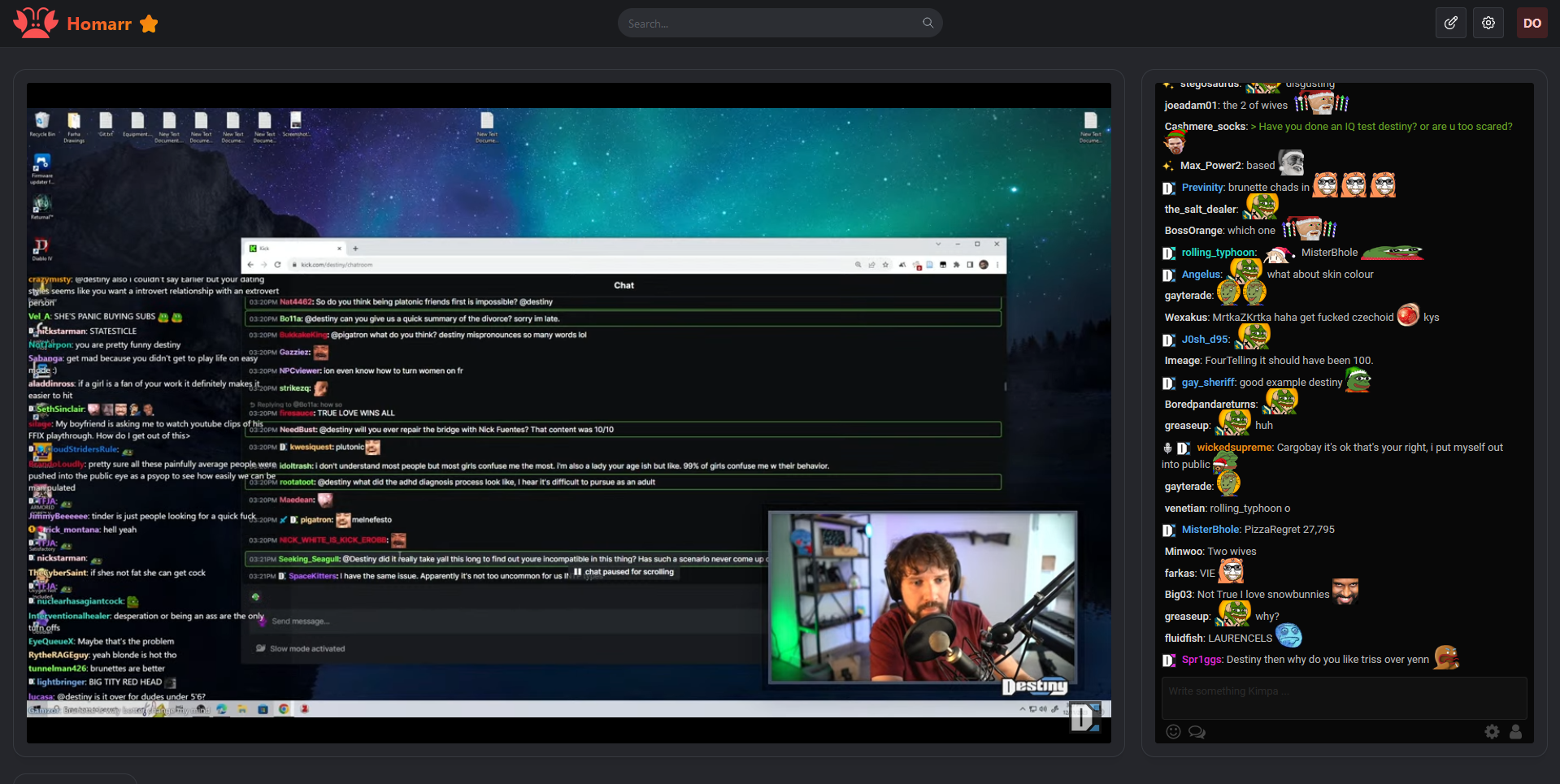Image resolution: width=1560 pixels, height=784 pixels.
Task: Click the emote after 'Not True I love snowbunnies'
Action: point(1345,591)
